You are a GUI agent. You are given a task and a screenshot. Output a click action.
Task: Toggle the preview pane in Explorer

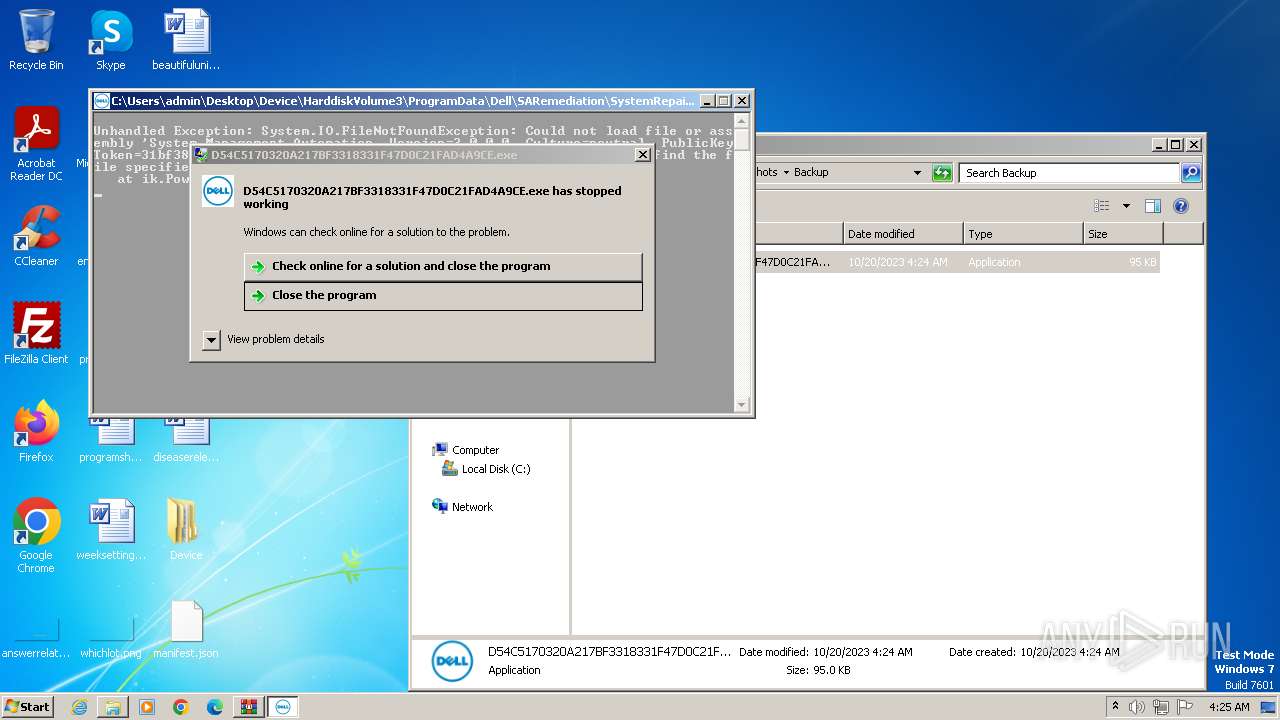coord(1152,206)
